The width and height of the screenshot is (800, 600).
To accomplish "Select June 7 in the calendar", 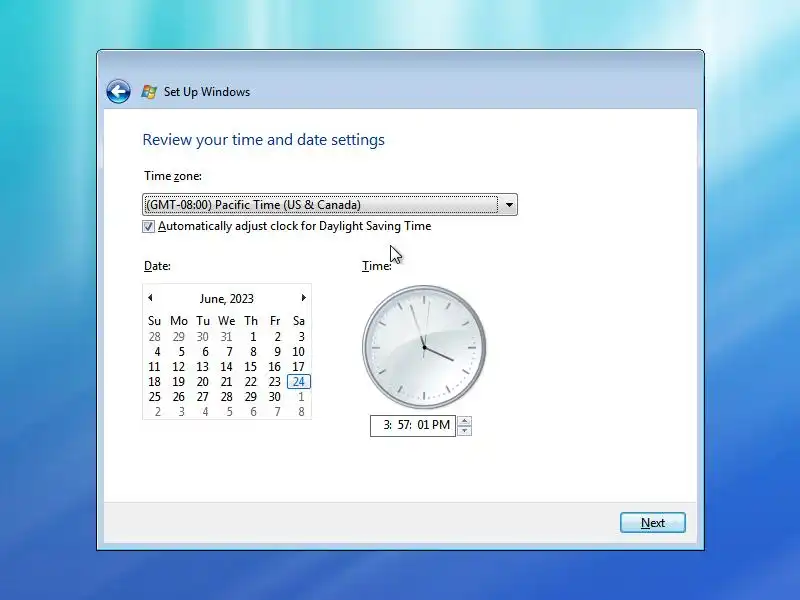I will click(x=229, y=352).
